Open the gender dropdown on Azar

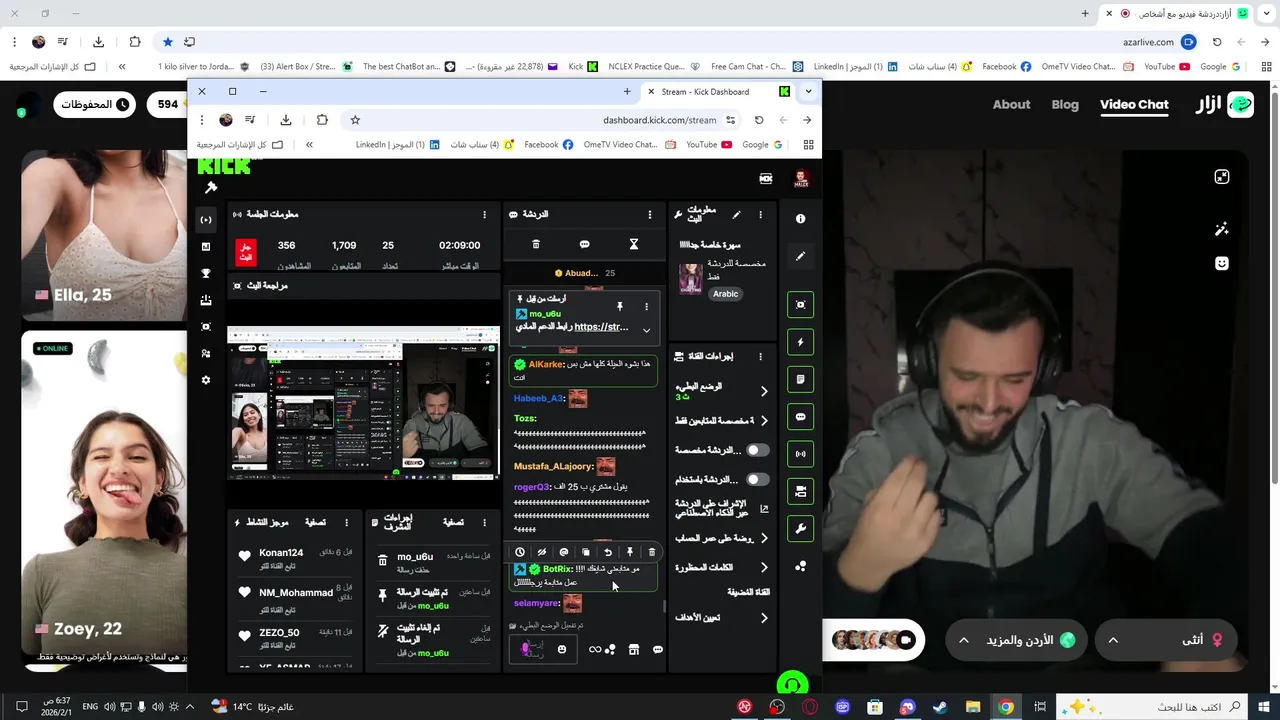pyautogui.click(x=1166, y=640)
